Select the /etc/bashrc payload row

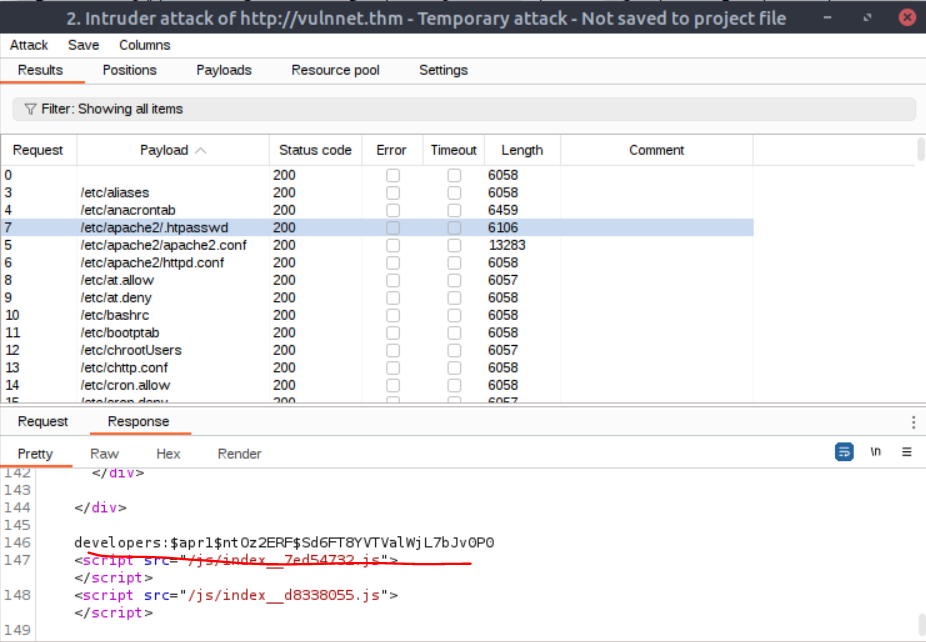click(377, 315)
